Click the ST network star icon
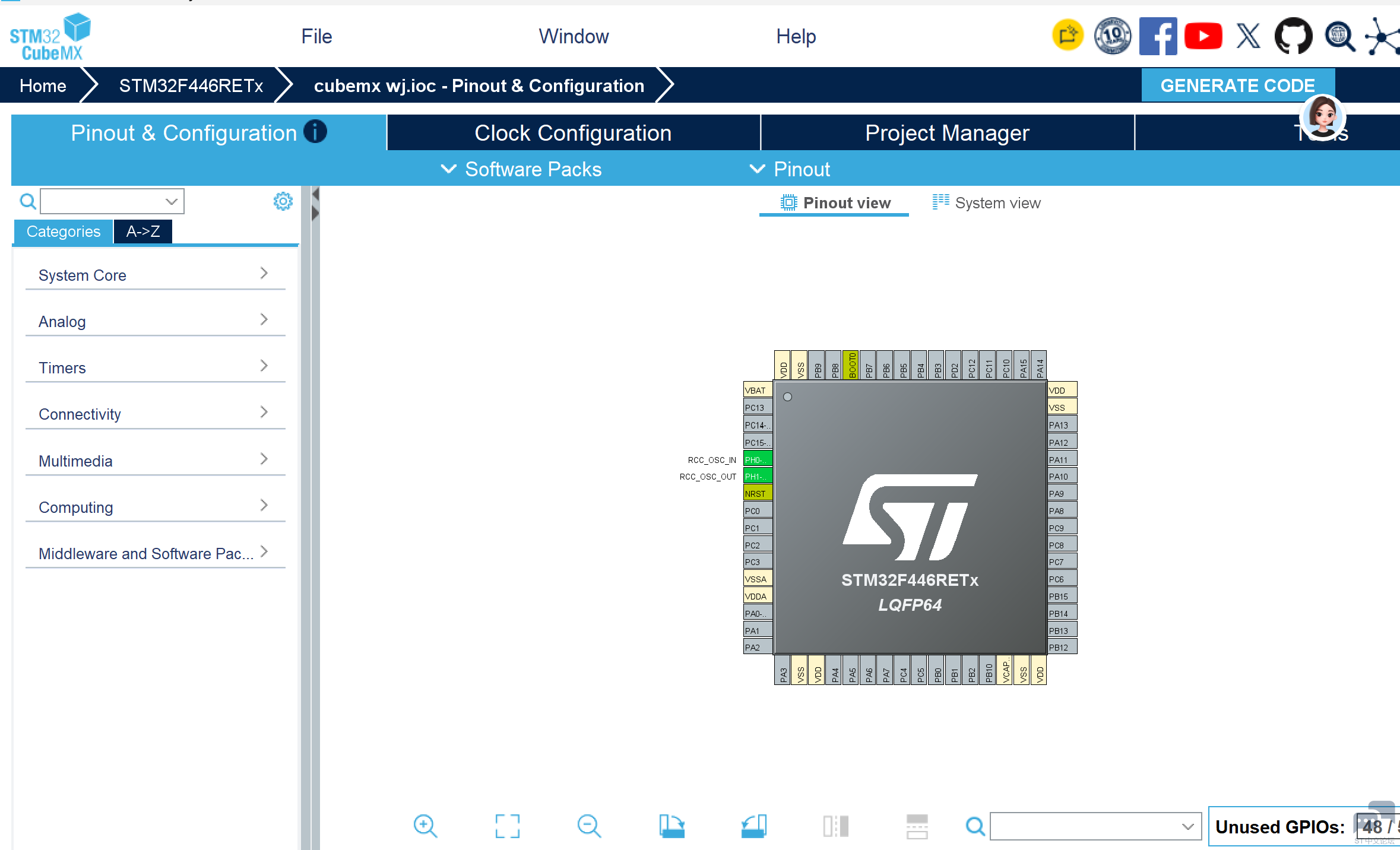This screenshot has height=850, width=1400. pyautogui.click(x=1382, y=37)
